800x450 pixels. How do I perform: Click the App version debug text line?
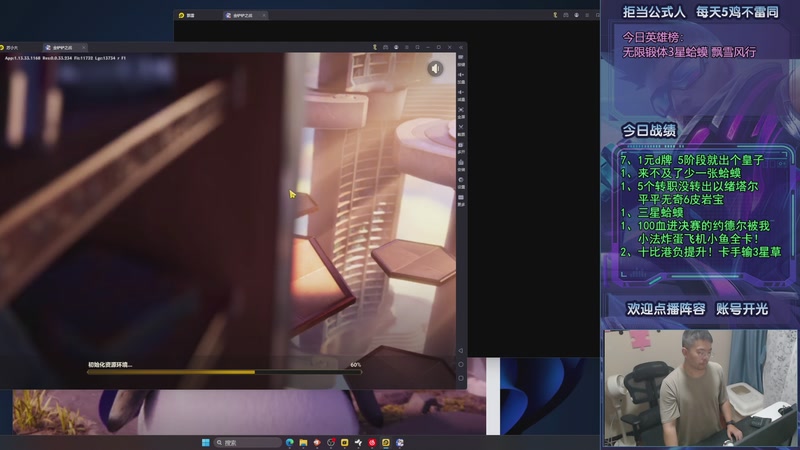click(x=65, y=58)
